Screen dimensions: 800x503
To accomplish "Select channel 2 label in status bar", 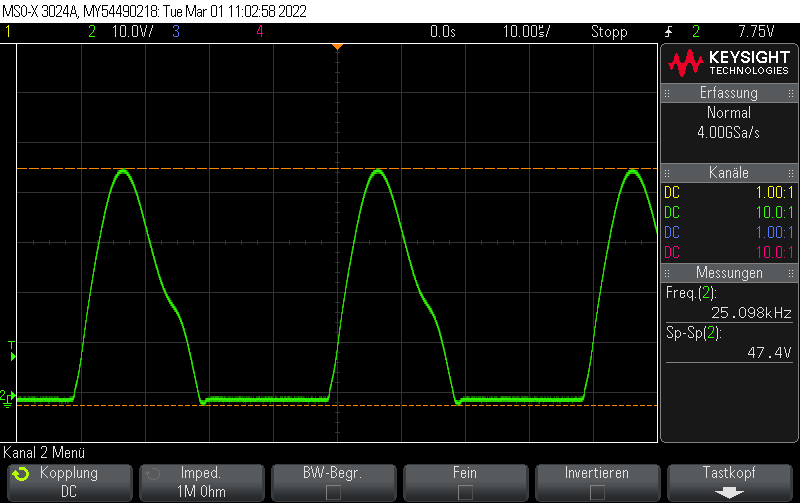I will pyautogui.click(x=92, y=32).
